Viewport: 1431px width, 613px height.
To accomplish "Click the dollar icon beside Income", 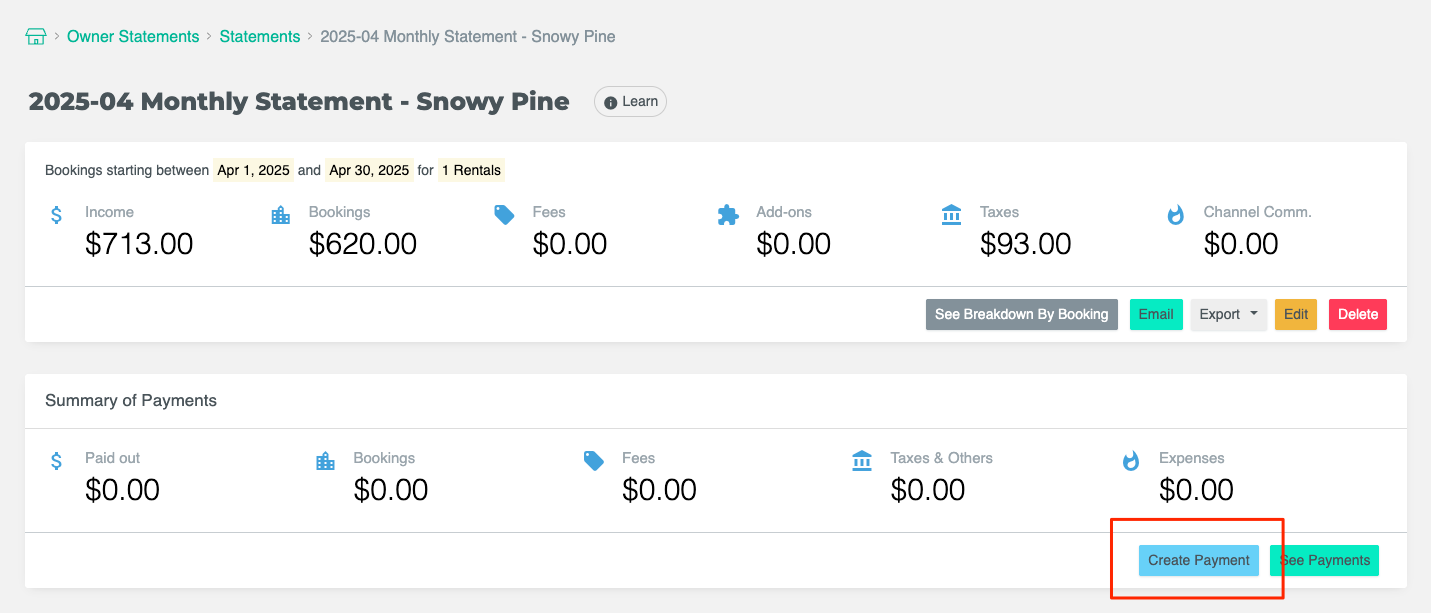I will tap(57, 214).
